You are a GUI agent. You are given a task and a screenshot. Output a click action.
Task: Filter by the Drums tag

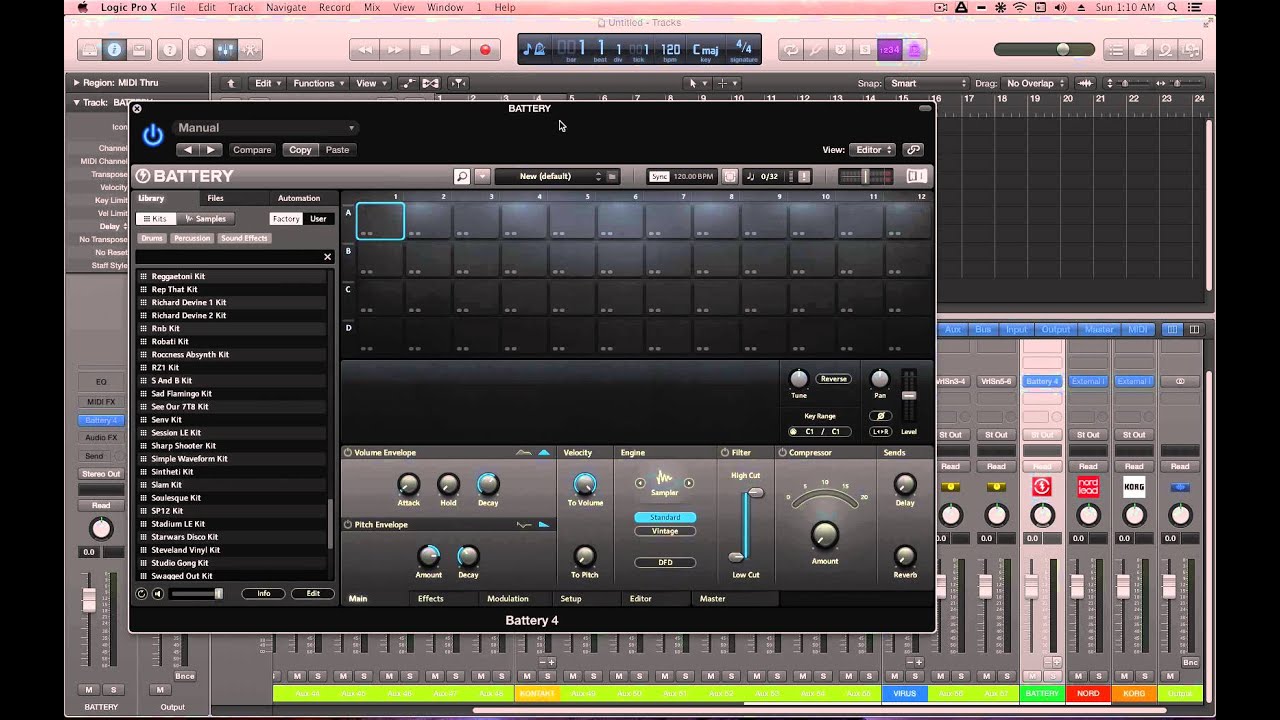point(152,238)
